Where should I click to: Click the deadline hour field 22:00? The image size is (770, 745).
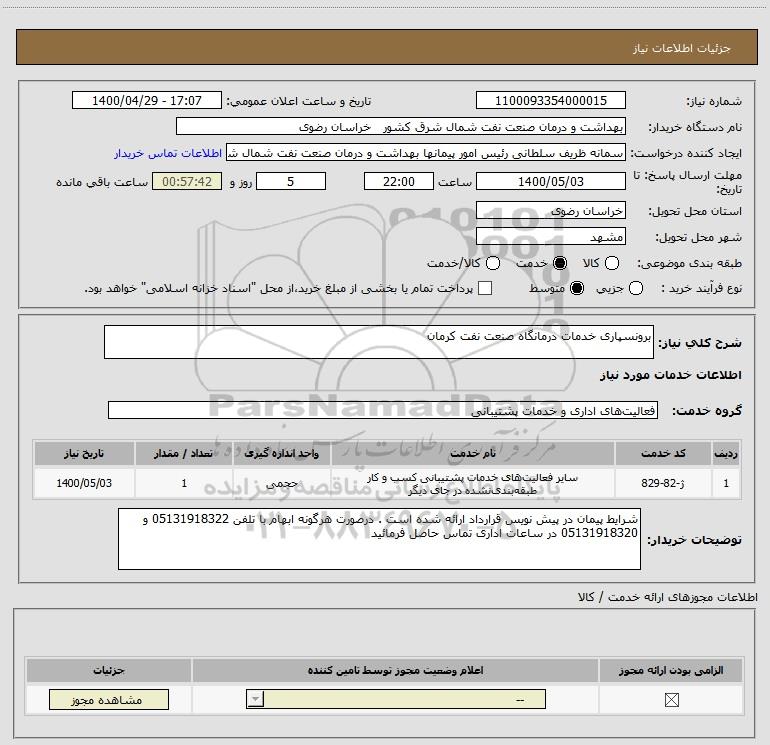click(x=399, y=181)
